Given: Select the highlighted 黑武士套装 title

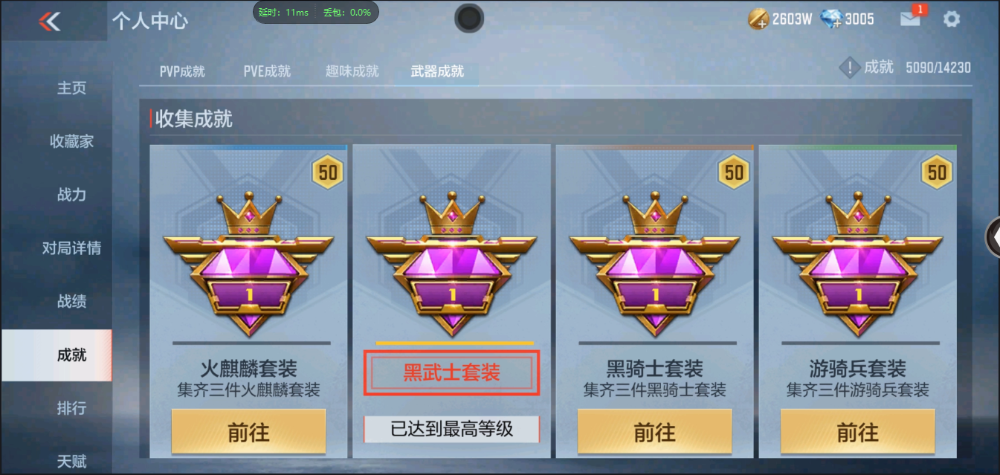Looking at the screenshot, I should tap(452, 373).
